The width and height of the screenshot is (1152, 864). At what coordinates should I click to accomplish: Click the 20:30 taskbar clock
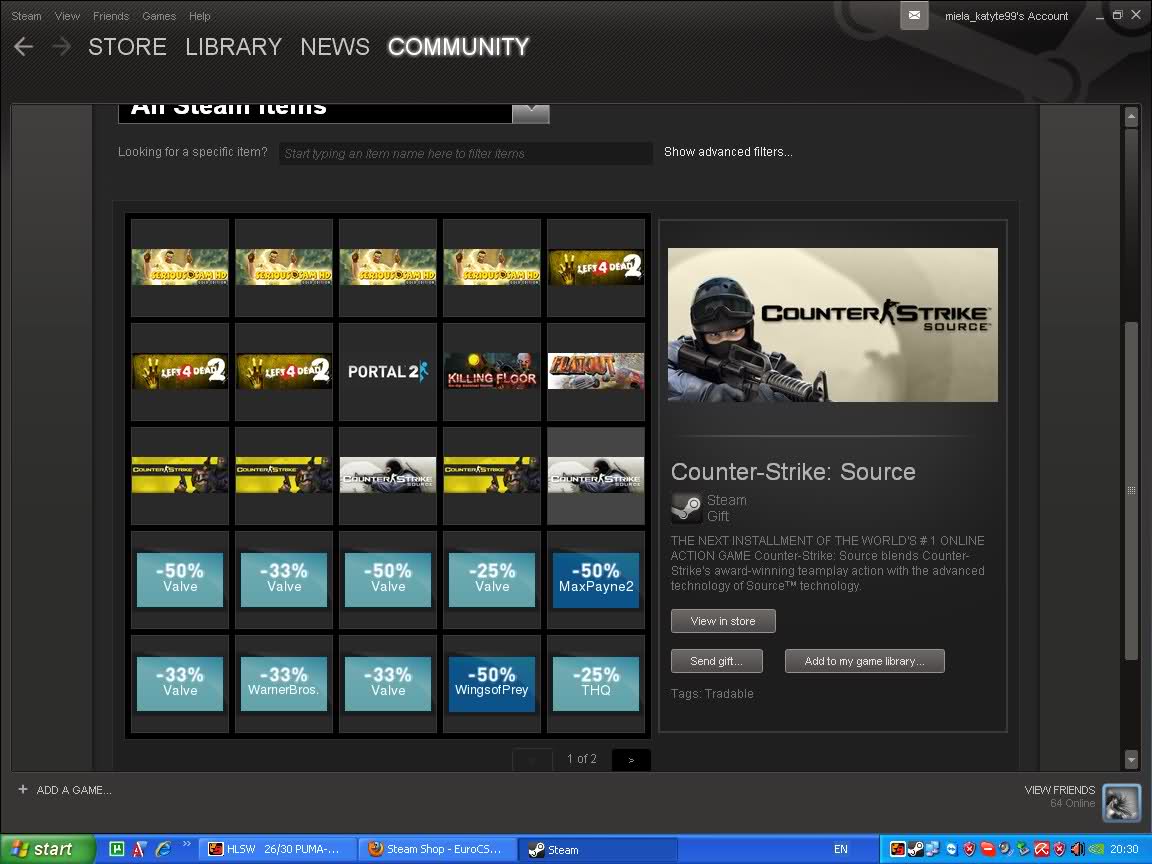pyautogui.click(x=1124, y=849)
